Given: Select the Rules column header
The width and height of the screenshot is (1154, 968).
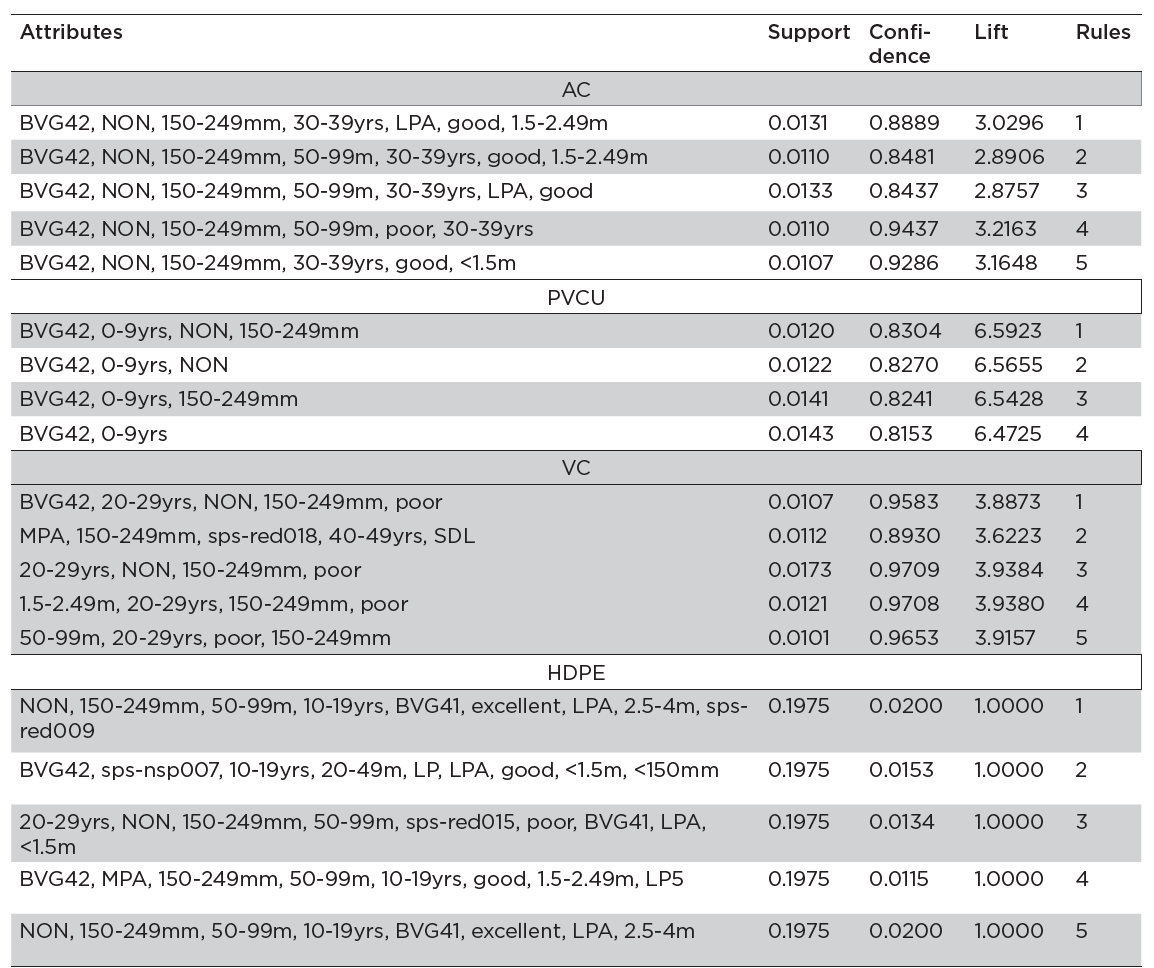Looking at the screenshot, I should [x=1102, y=32].
